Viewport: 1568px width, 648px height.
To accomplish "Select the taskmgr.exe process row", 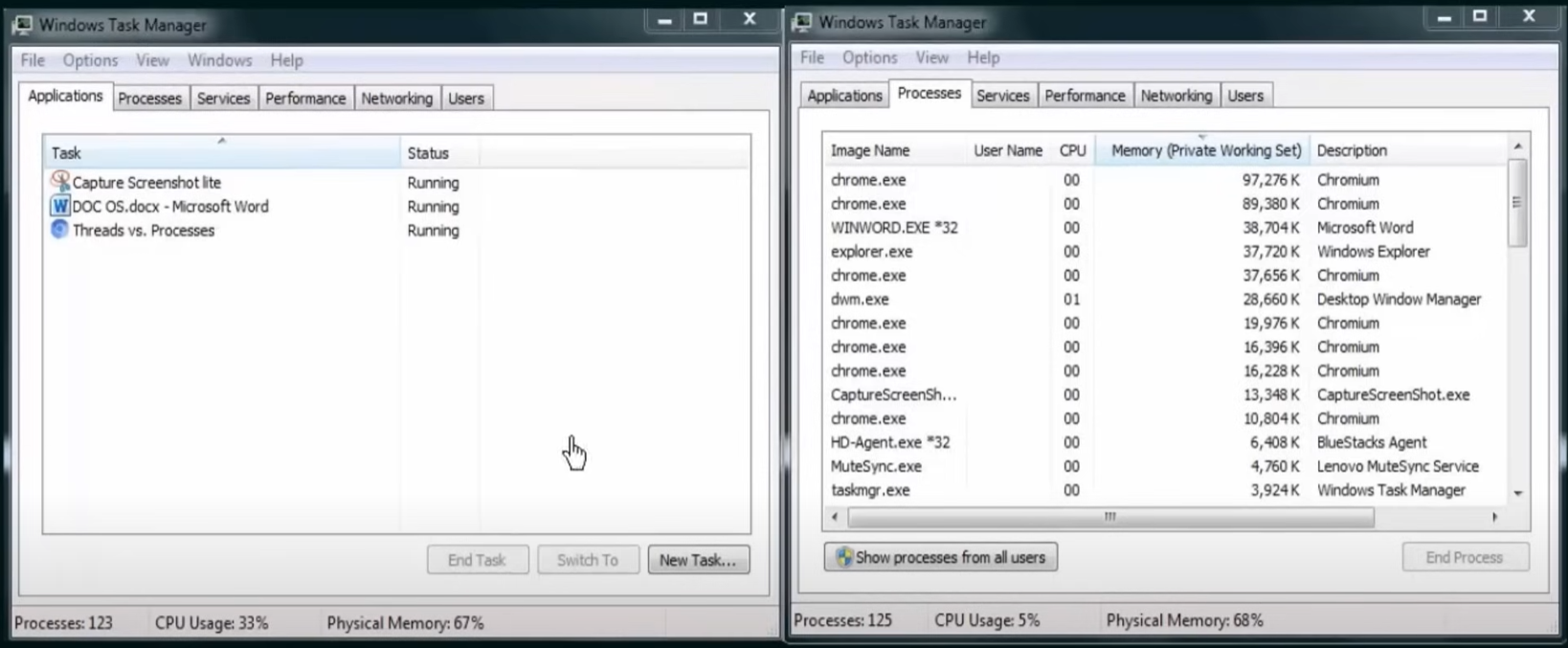I will 1165,490.
